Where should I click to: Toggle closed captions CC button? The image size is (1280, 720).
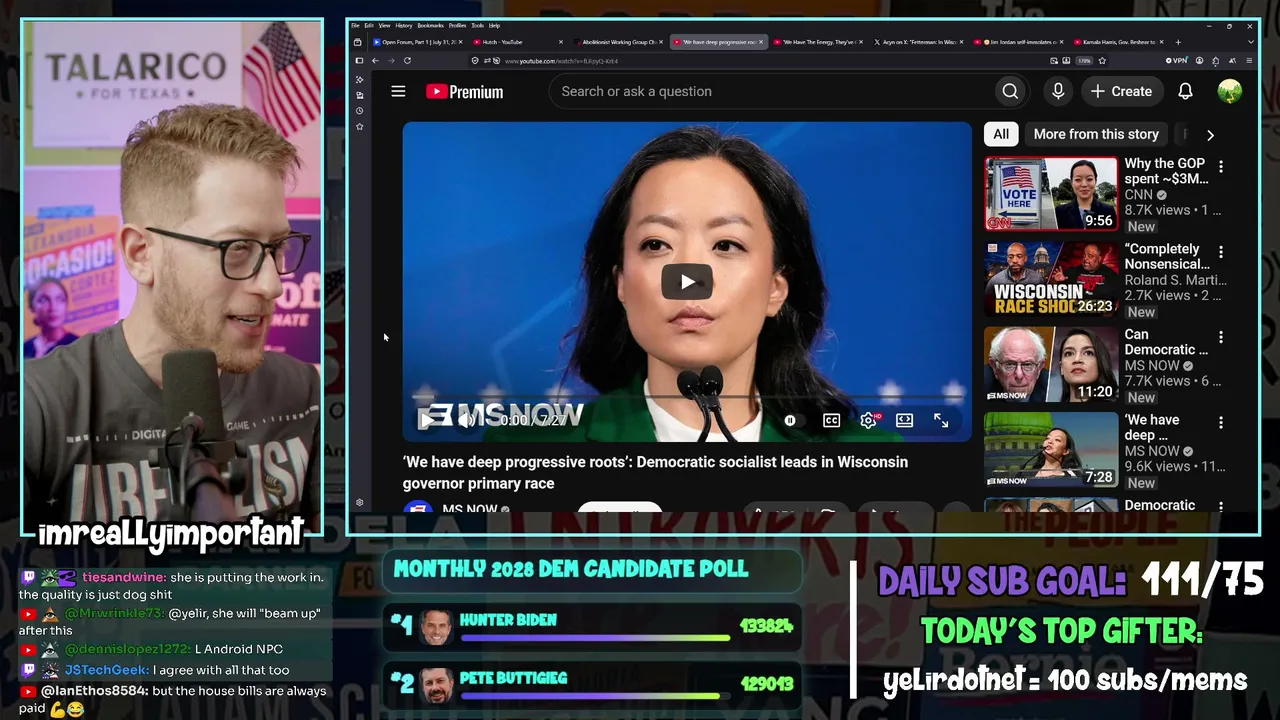831,421
